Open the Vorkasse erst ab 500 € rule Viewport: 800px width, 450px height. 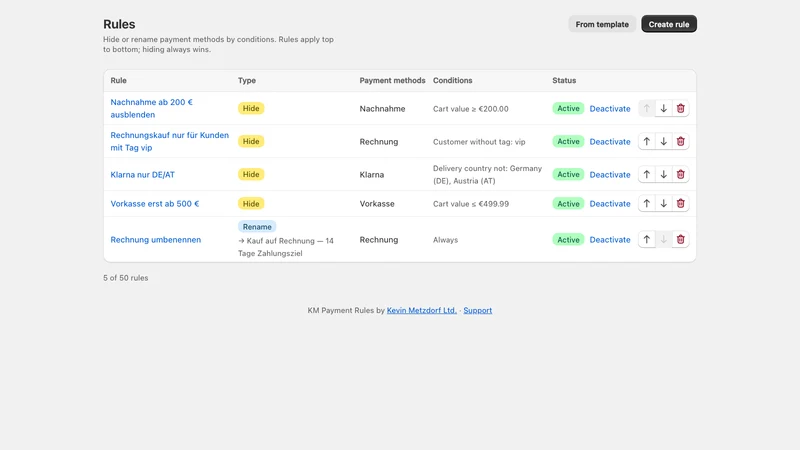[155, 204]
